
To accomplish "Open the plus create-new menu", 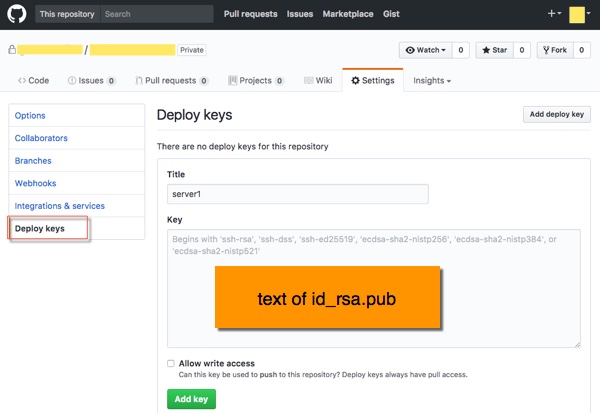I will 554,14.
